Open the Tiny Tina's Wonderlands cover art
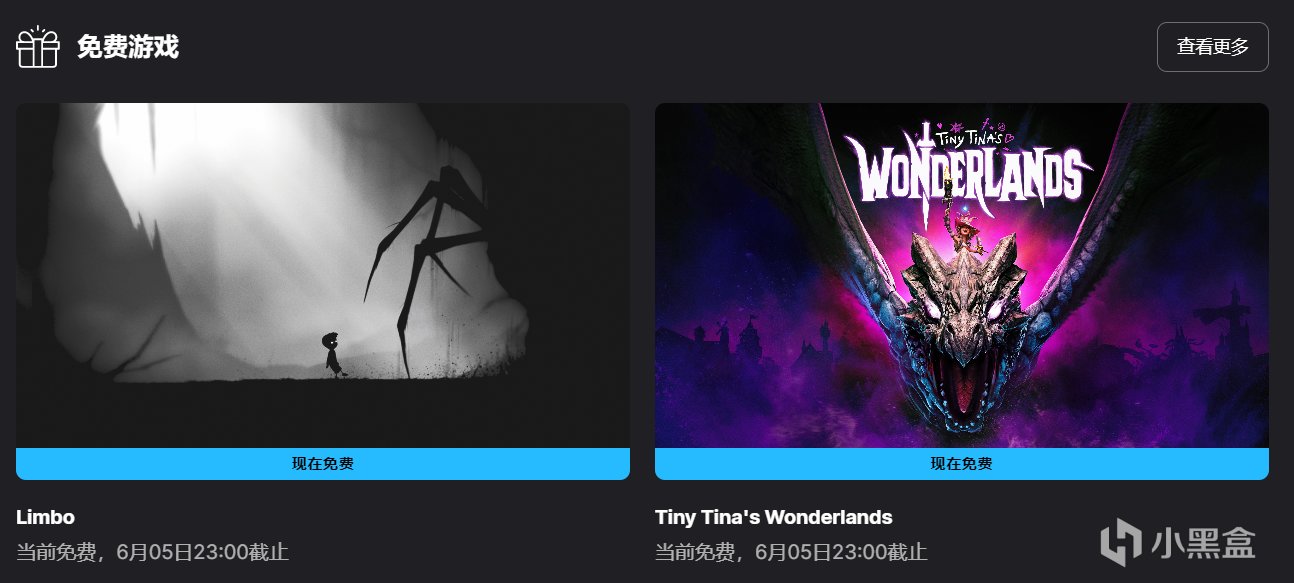The image size is (1294, 583). (x=962, y=275)
